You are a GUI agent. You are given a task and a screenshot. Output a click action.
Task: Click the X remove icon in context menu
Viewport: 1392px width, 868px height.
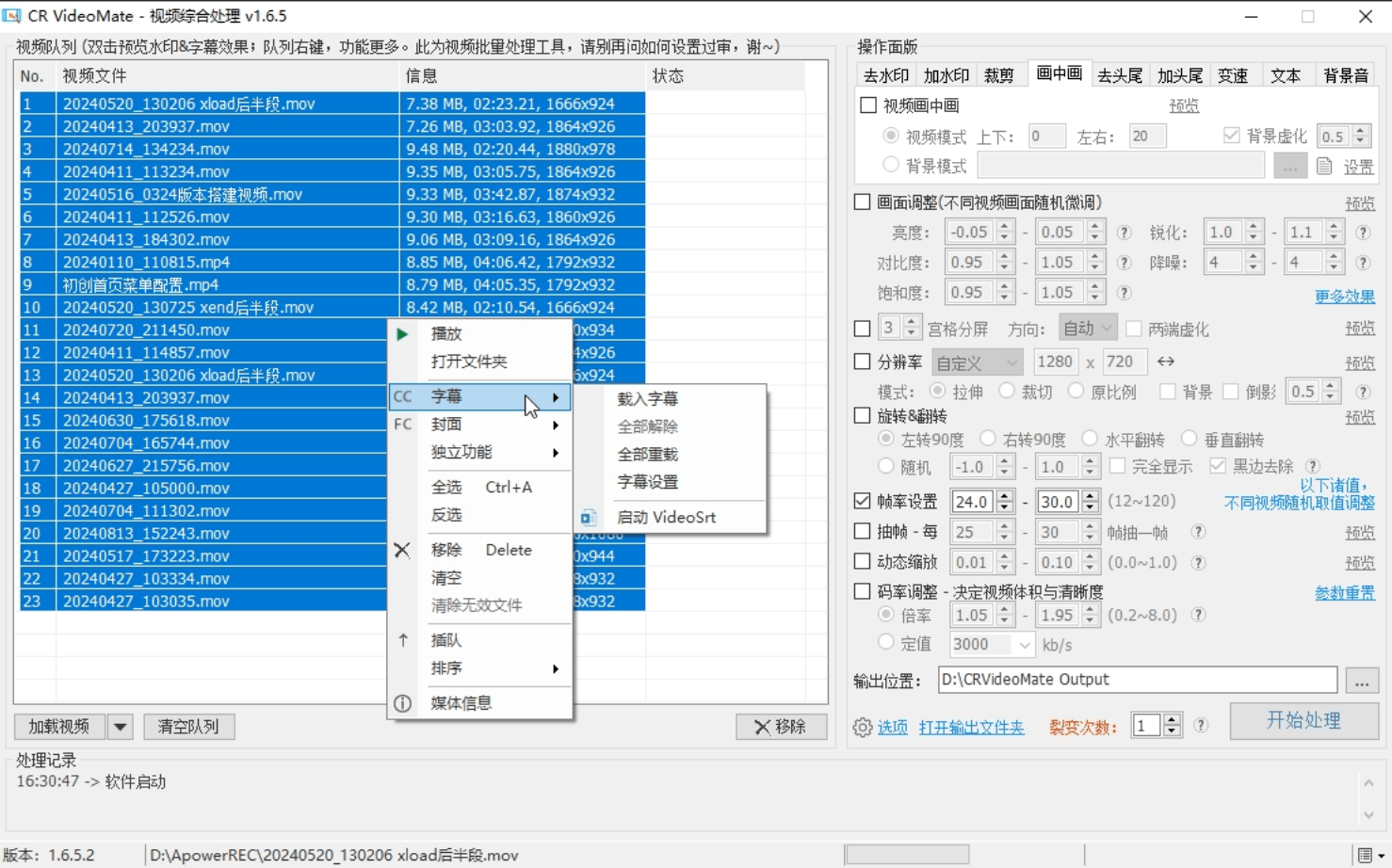pyautogui.click(x=402, y=551)
